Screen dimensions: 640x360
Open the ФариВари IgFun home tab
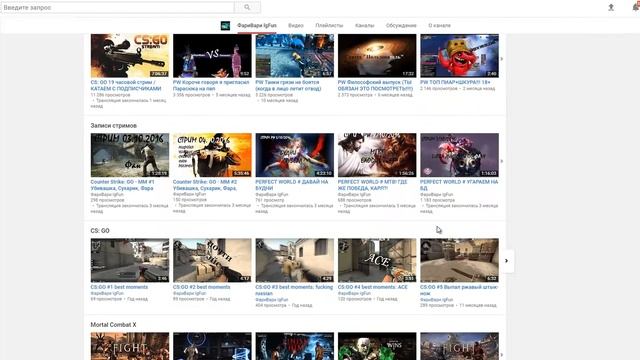(x=257, y=25)
